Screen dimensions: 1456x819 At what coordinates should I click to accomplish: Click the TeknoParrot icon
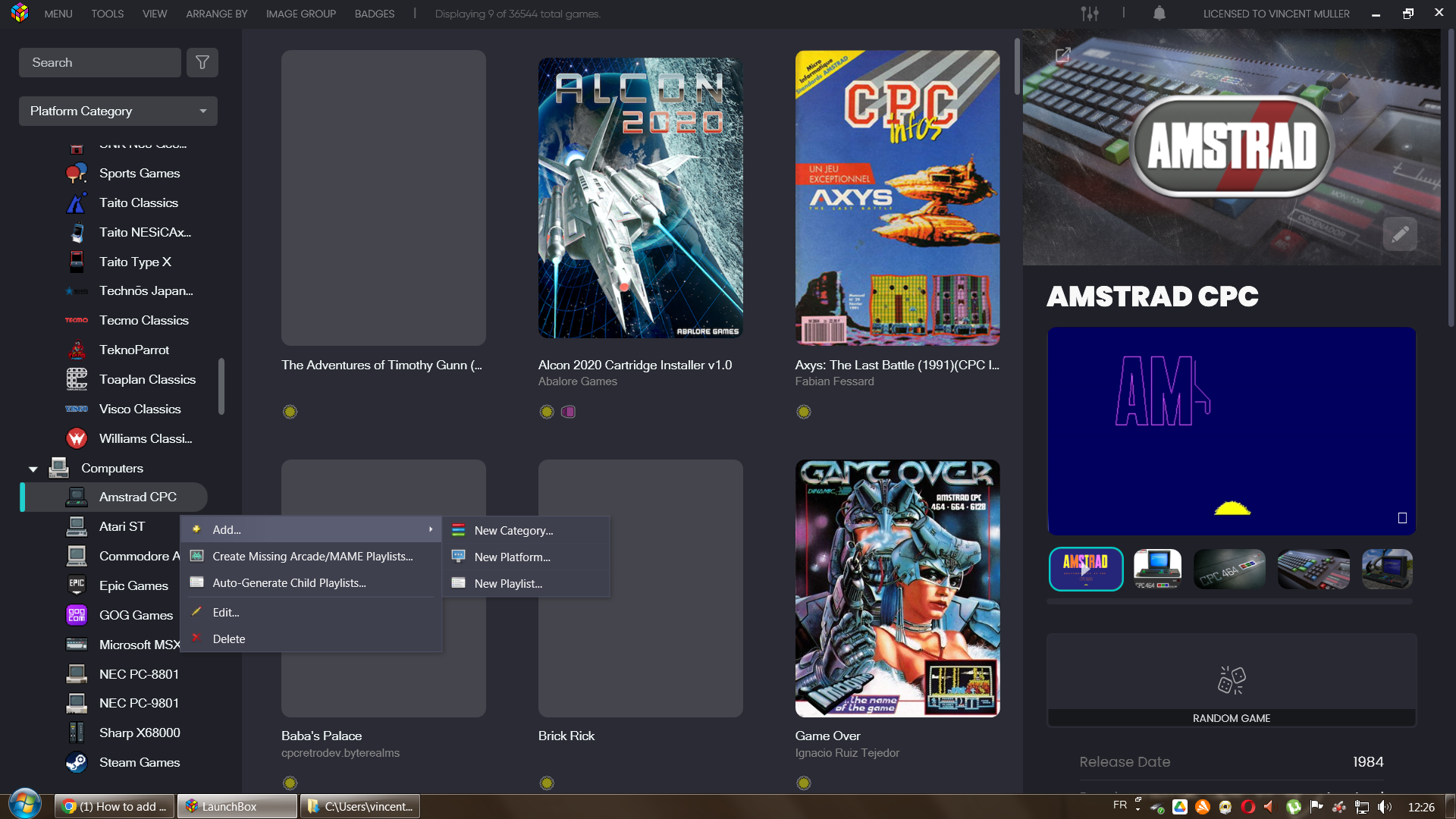pos(77,350)
